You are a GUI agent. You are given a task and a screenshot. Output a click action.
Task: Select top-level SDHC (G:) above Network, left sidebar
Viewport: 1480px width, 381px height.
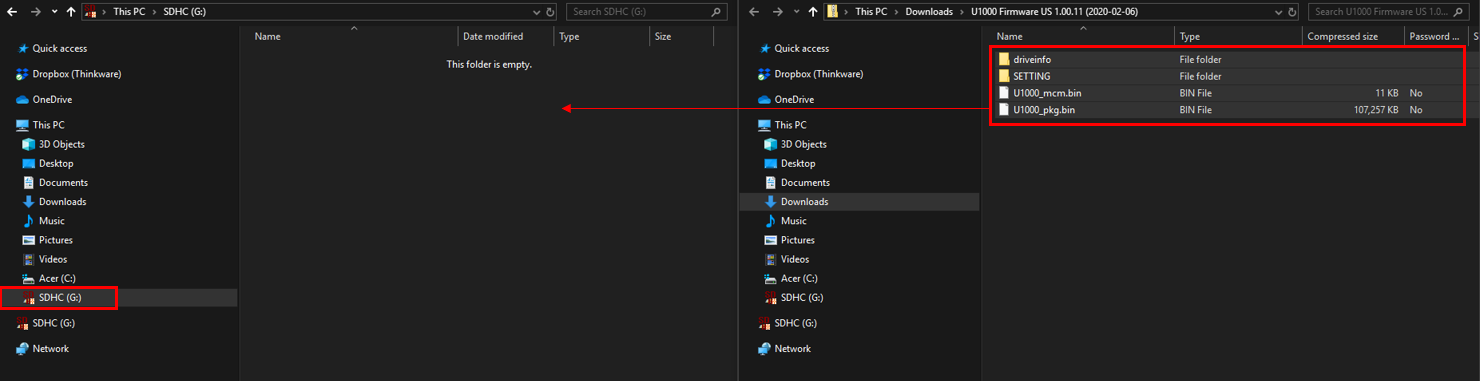tap(53, 323)
